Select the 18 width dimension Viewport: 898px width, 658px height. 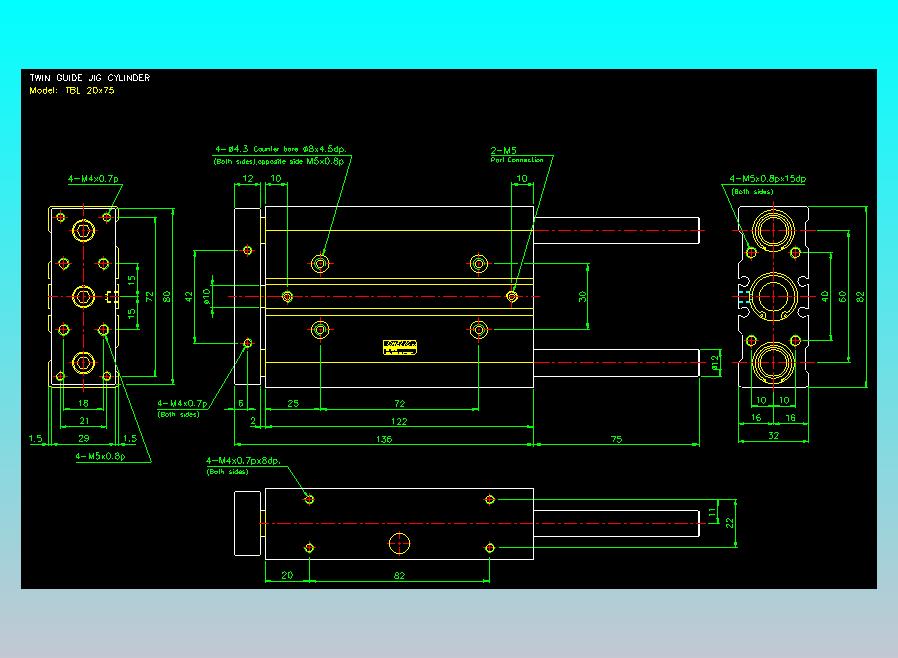coord(83,404)
